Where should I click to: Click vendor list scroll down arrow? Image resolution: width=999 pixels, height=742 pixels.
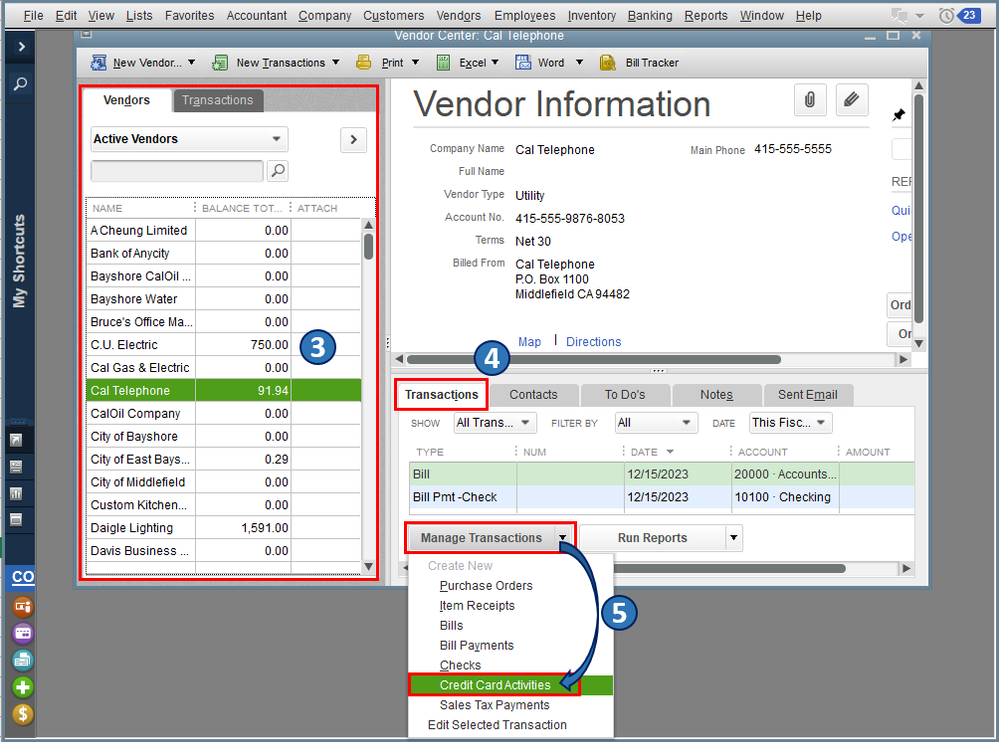(368, 566)
